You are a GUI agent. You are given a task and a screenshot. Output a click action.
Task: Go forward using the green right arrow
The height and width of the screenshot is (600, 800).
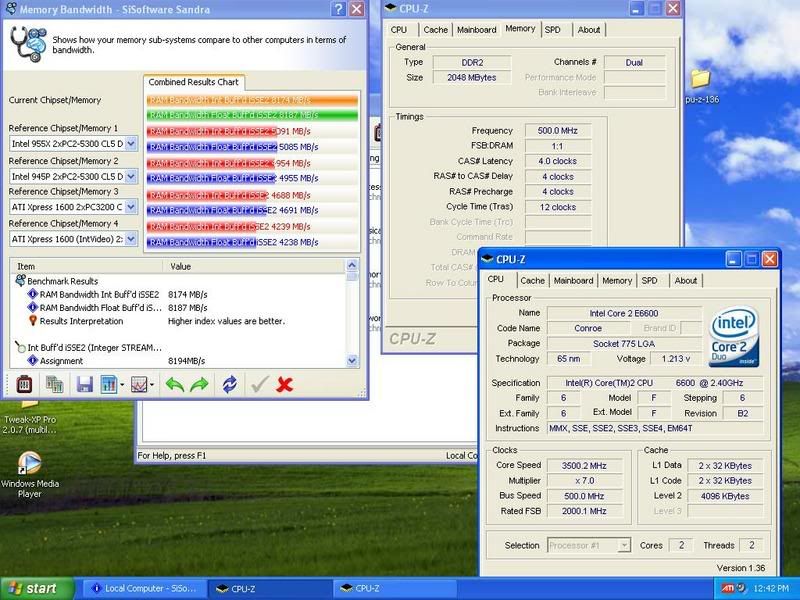(x=199, y=384)
